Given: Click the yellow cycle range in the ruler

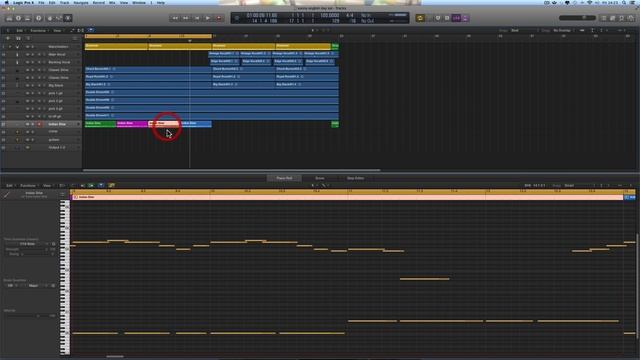Looking at the screenshot, I should [x=148, y=36].
